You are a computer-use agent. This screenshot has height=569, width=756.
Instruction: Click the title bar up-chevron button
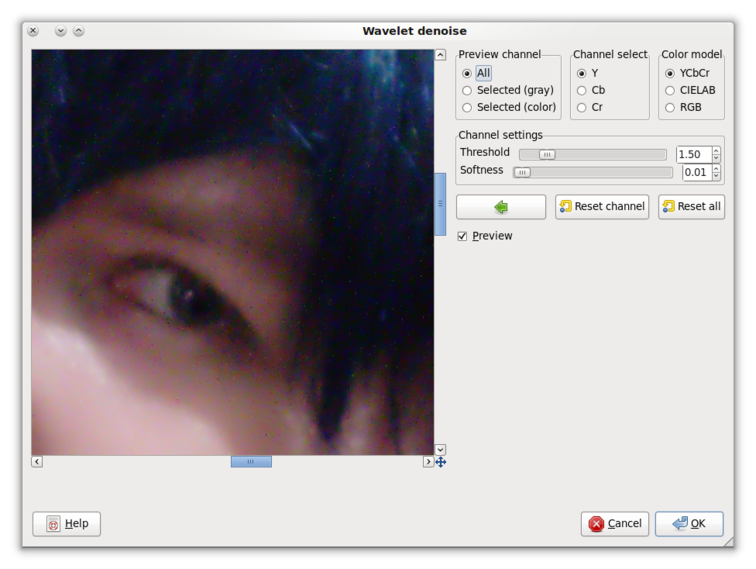(79, 31)
